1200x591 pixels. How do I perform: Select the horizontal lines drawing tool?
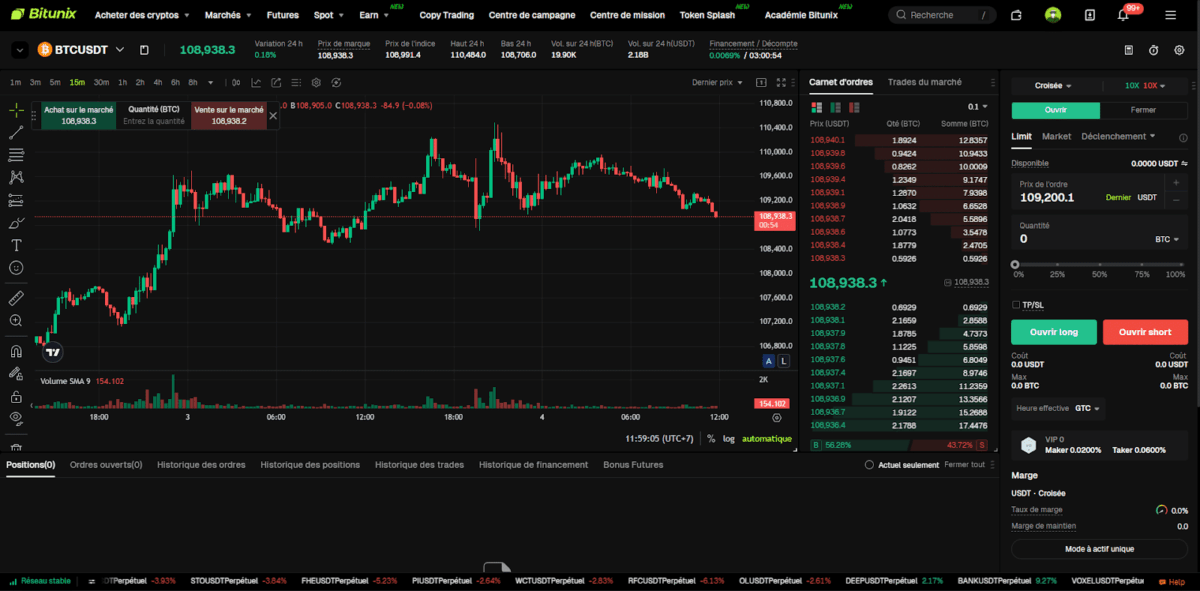[16, 155]
